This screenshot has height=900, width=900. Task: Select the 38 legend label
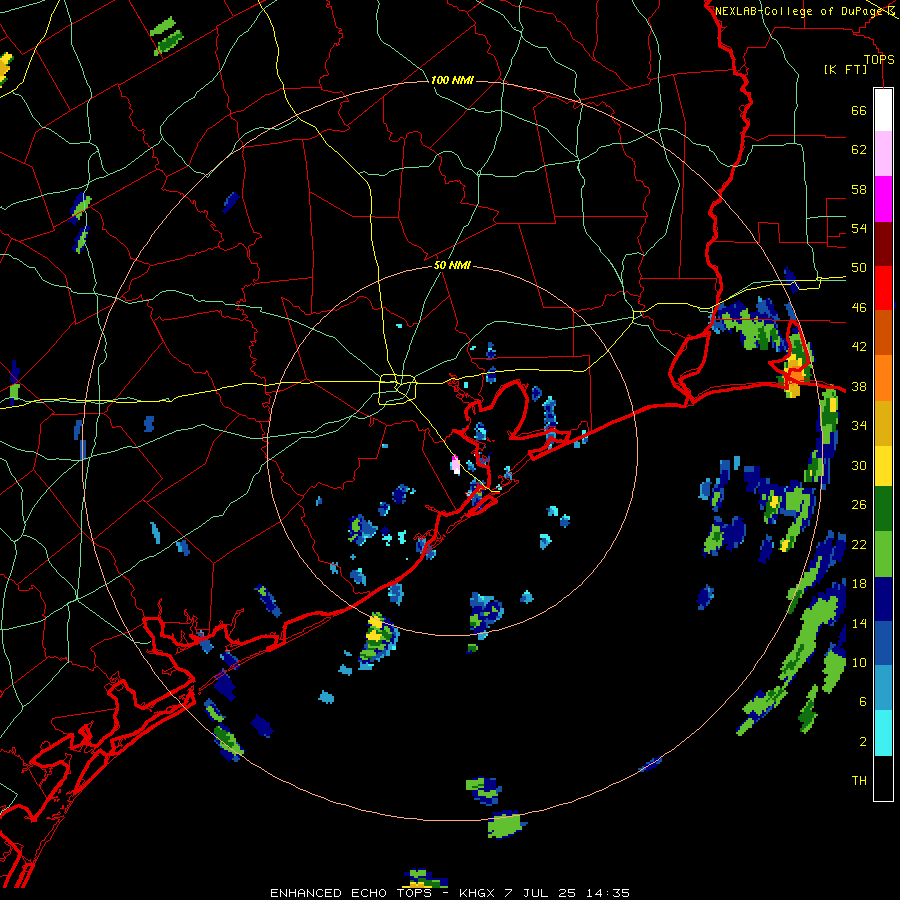point(859,387)
